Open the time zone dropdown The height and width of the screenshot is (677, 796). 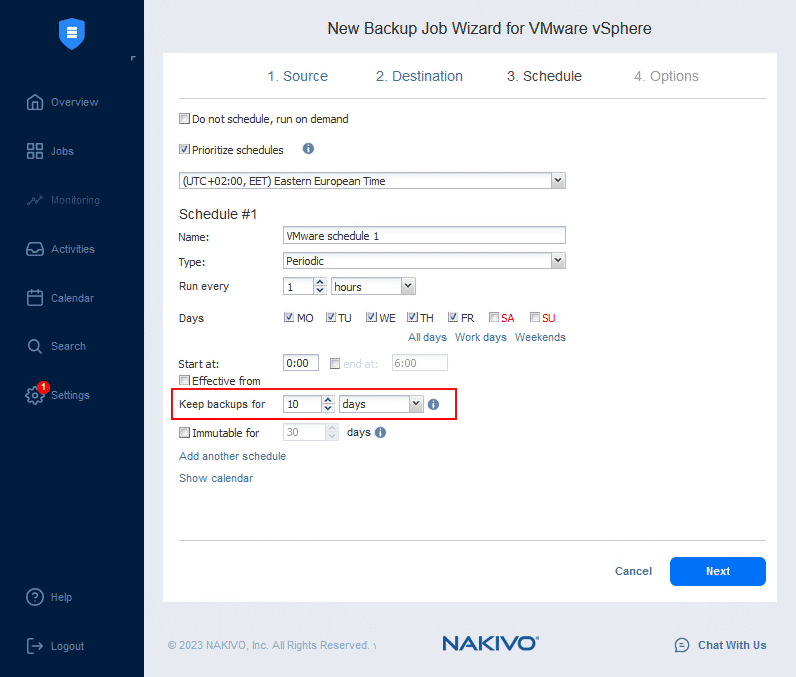pyautogui.click(x=558, y=181)
